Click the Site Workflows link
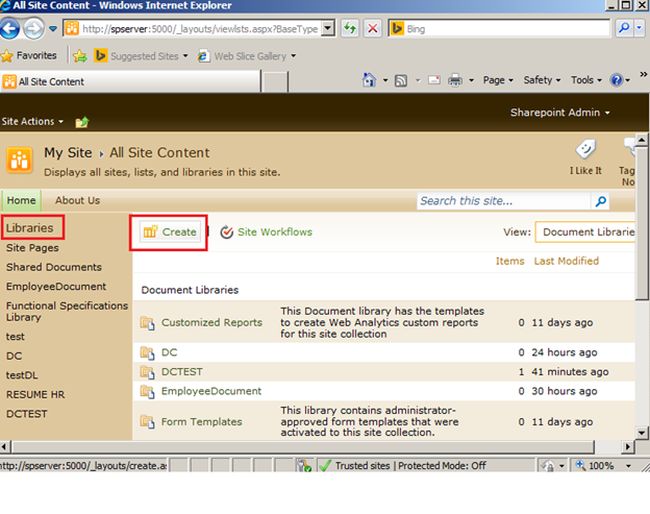This screenshot has width=650, height=514. (266, 232)
